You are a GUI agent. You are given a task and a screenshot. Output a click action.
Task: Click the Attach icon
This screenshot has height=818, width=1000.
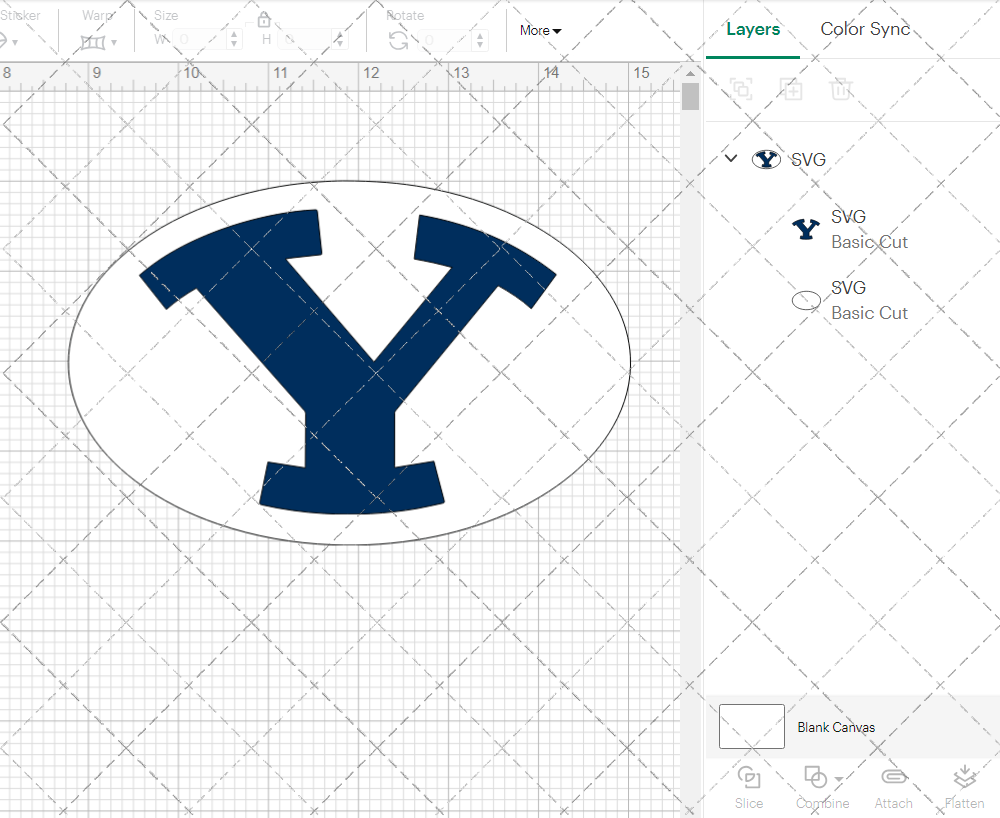(x=893, y=786)
